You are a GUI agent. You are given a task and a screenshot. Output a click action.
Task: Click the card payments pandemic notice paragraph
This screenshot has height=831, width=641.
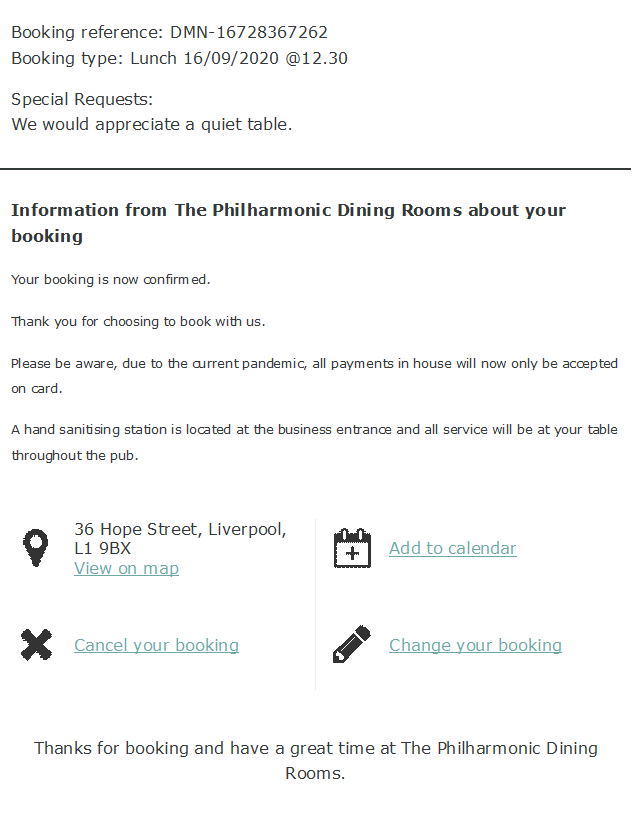[x=314, y=376]
